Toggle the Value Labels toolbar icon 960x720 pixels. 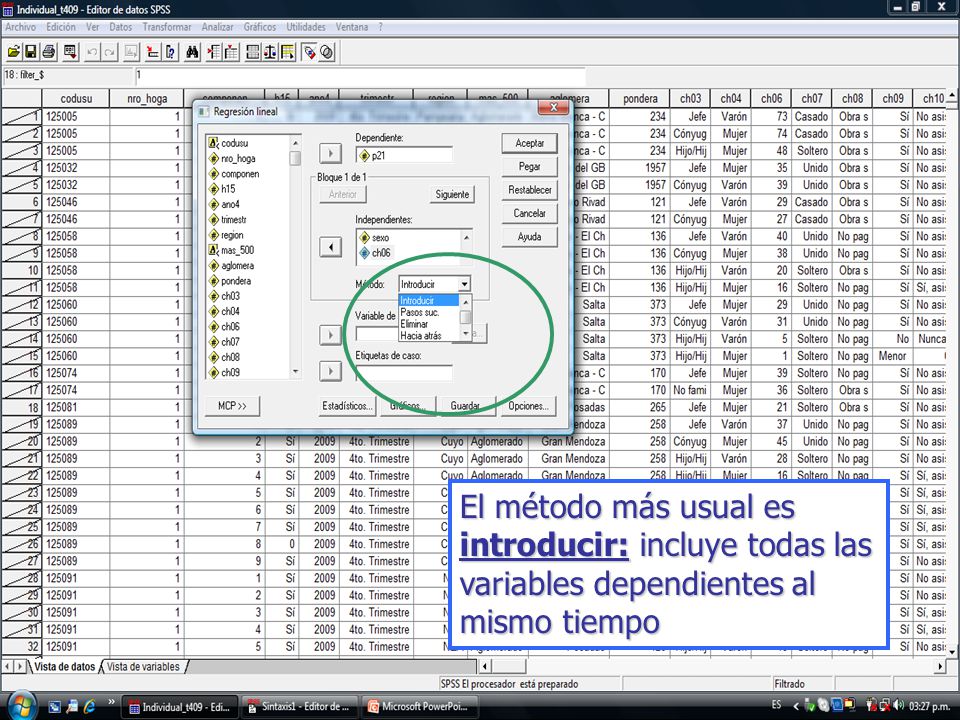click(309, 52)
